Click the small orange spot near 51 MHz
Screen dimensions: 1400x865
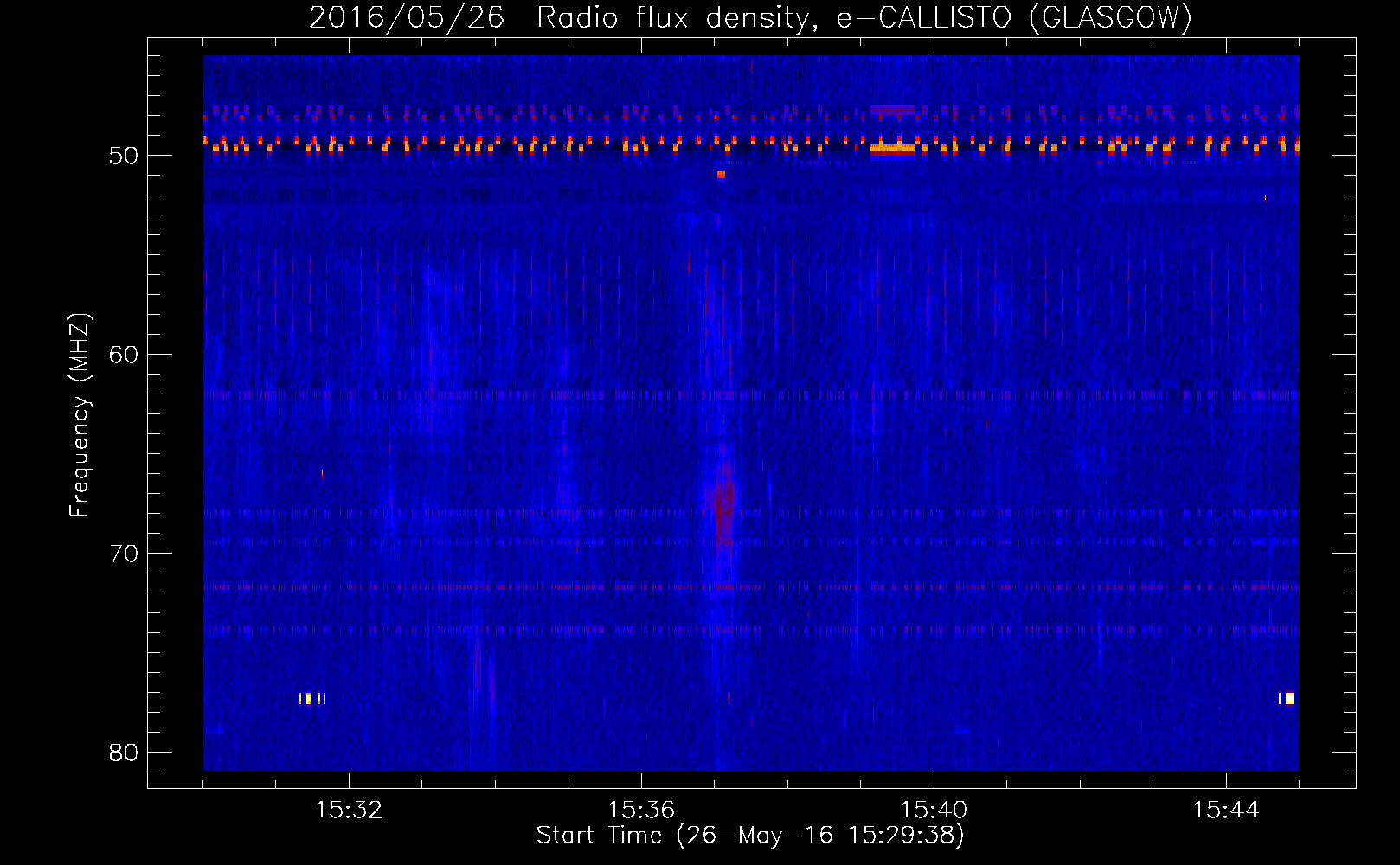[x=721, y=175]
